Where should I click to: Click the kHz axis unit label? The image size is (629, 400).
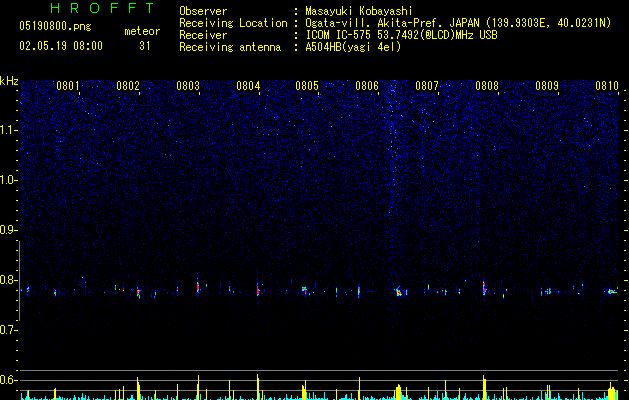(x=9, y=81)
